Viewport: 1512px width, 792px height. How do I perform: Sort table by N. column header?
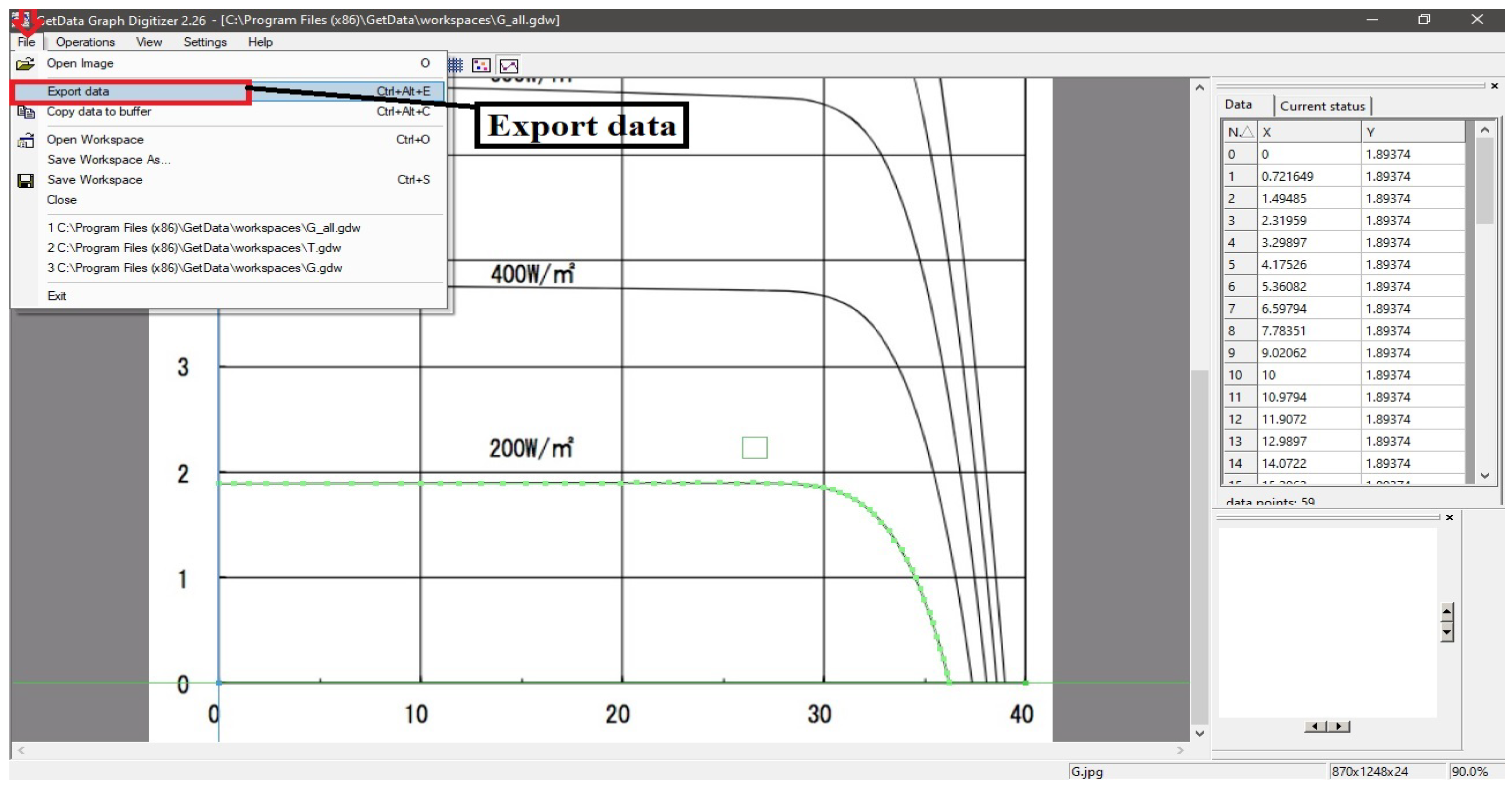(x=1240, y=132)
